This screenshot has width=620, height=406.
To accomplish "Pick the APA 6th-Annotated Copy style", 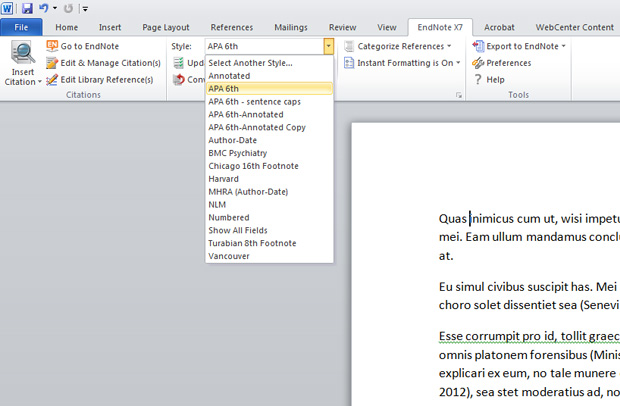I will coord(269,127).
